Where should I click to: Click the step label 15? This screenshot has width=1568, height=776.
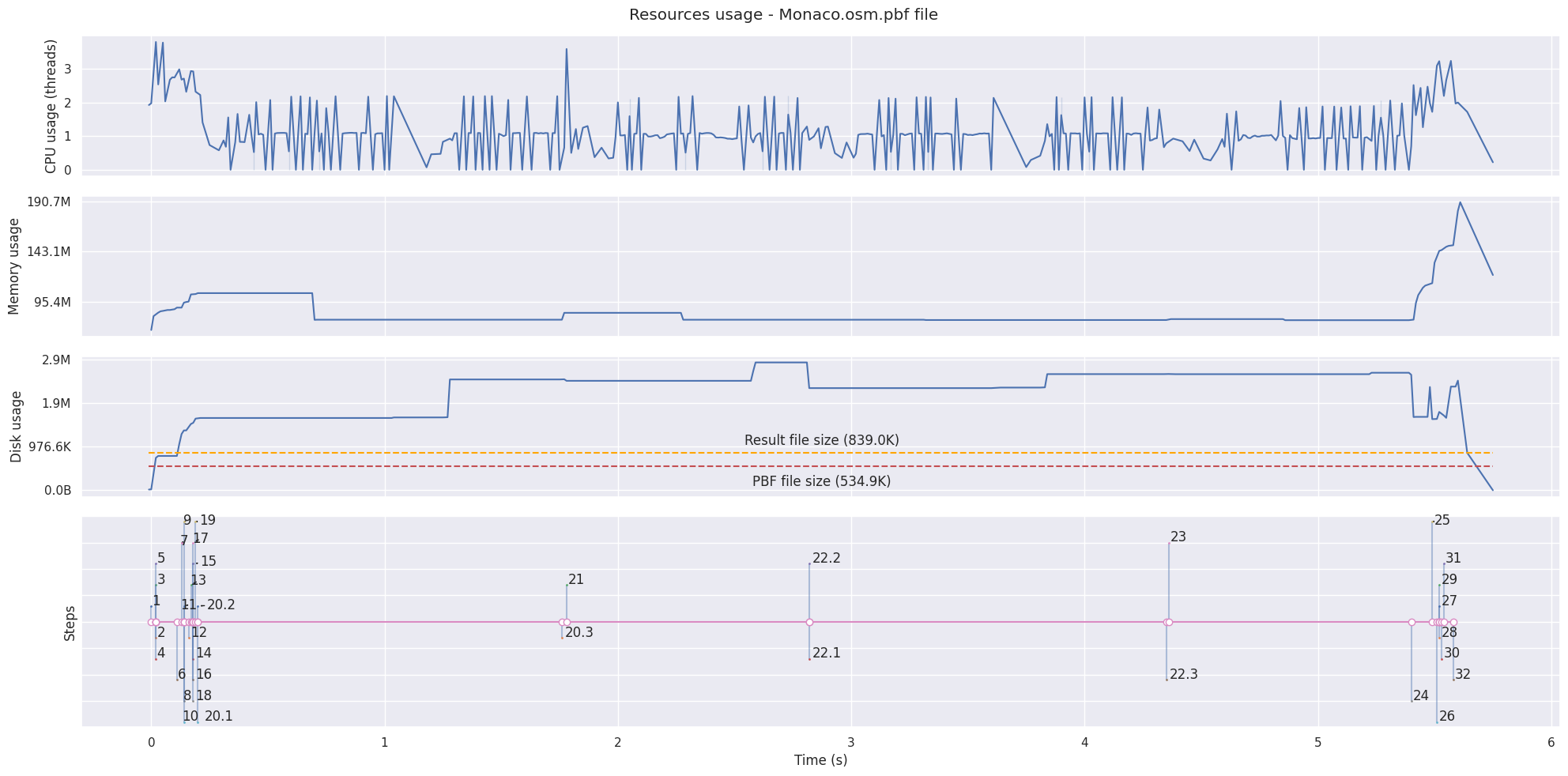click(x=209, y=562)
